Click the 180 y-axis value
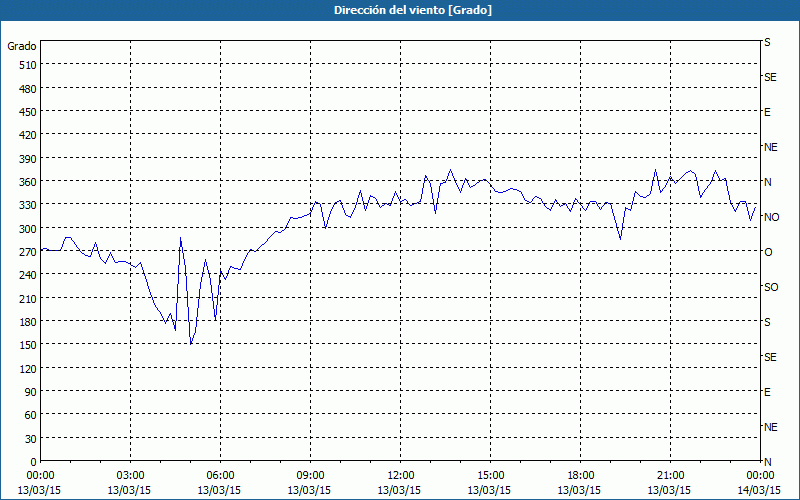 click(29, 321)
